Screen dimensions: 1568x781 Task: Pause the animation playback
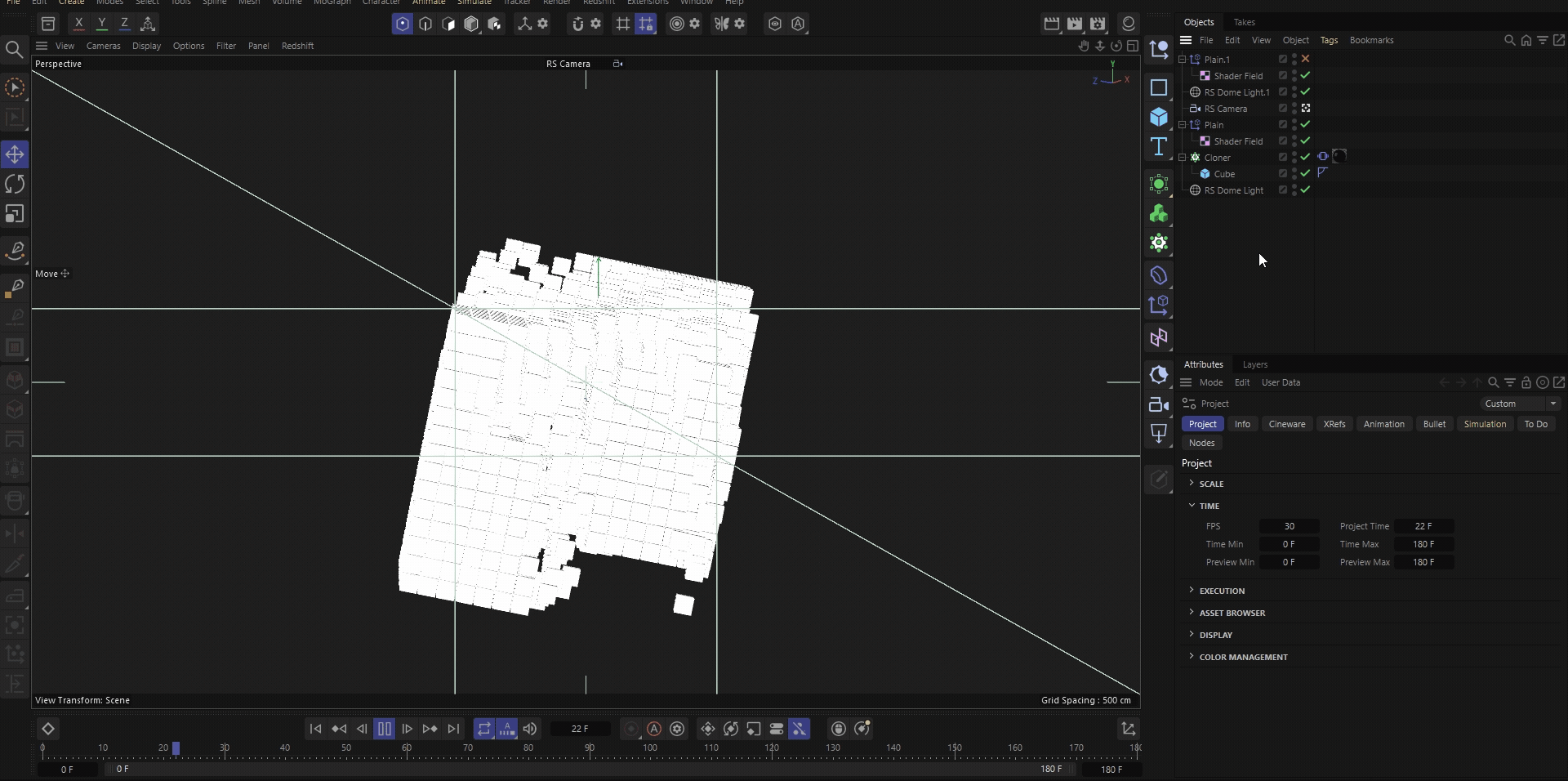coord(384,729)
